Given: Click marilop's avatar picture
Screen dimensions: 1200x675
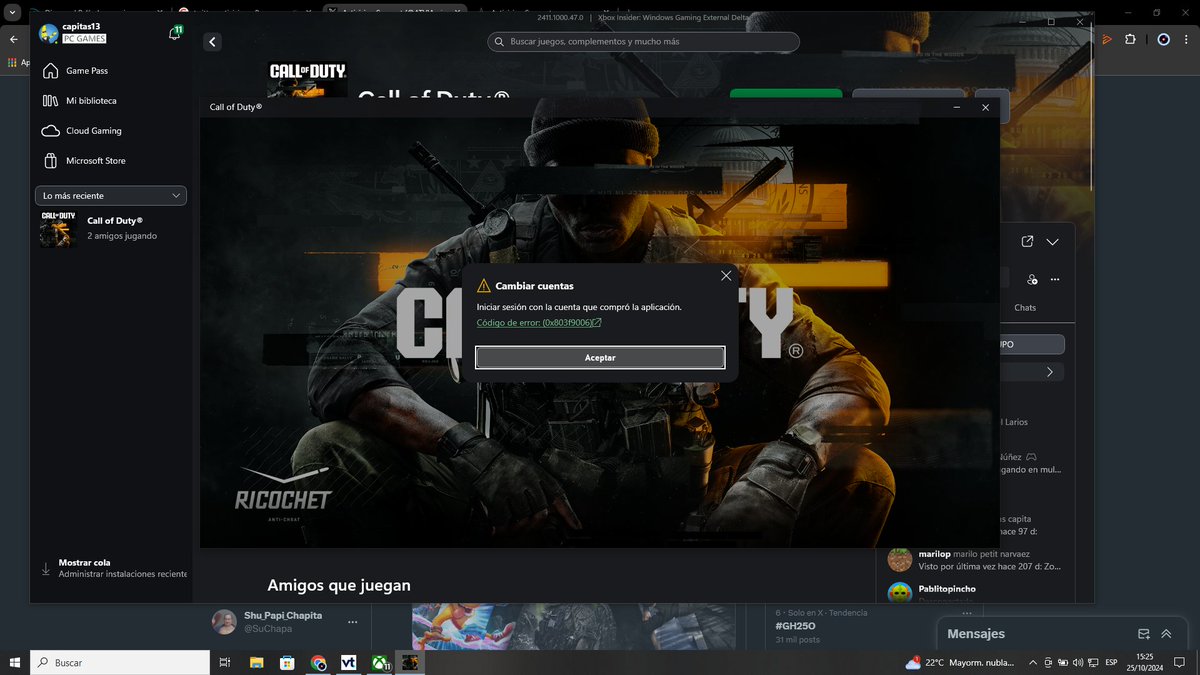Looking at the screenshot, I should (900, 560).
